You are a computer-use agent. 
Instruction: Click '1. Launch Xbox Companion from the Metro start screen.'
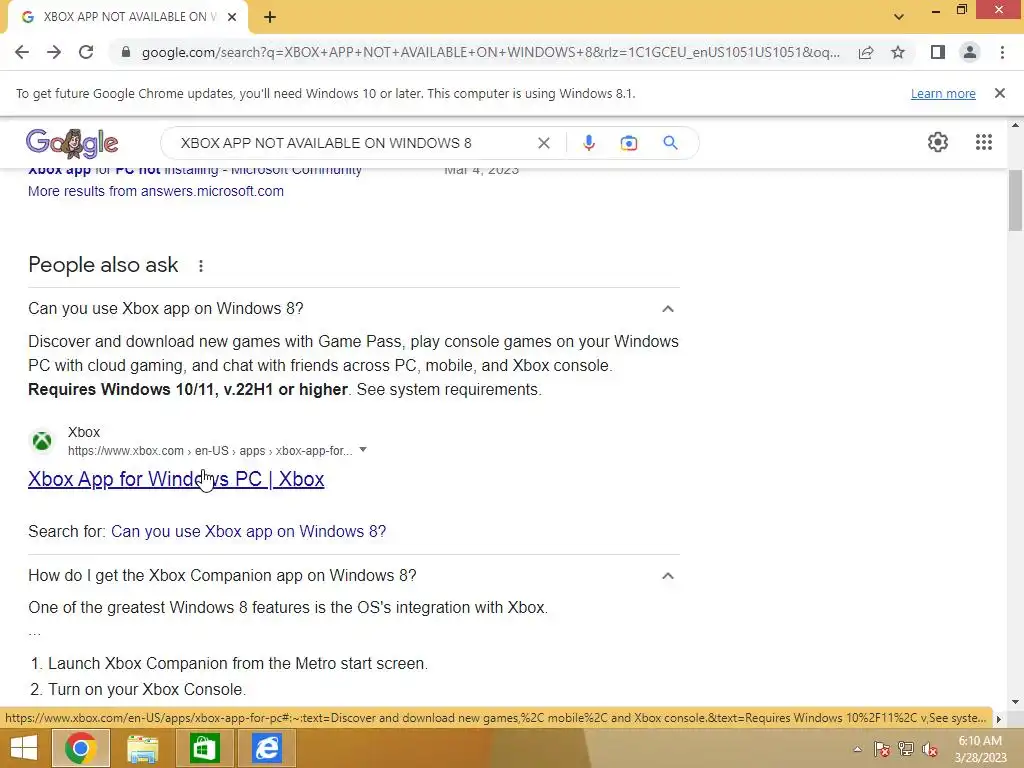[x=229, y=664]
